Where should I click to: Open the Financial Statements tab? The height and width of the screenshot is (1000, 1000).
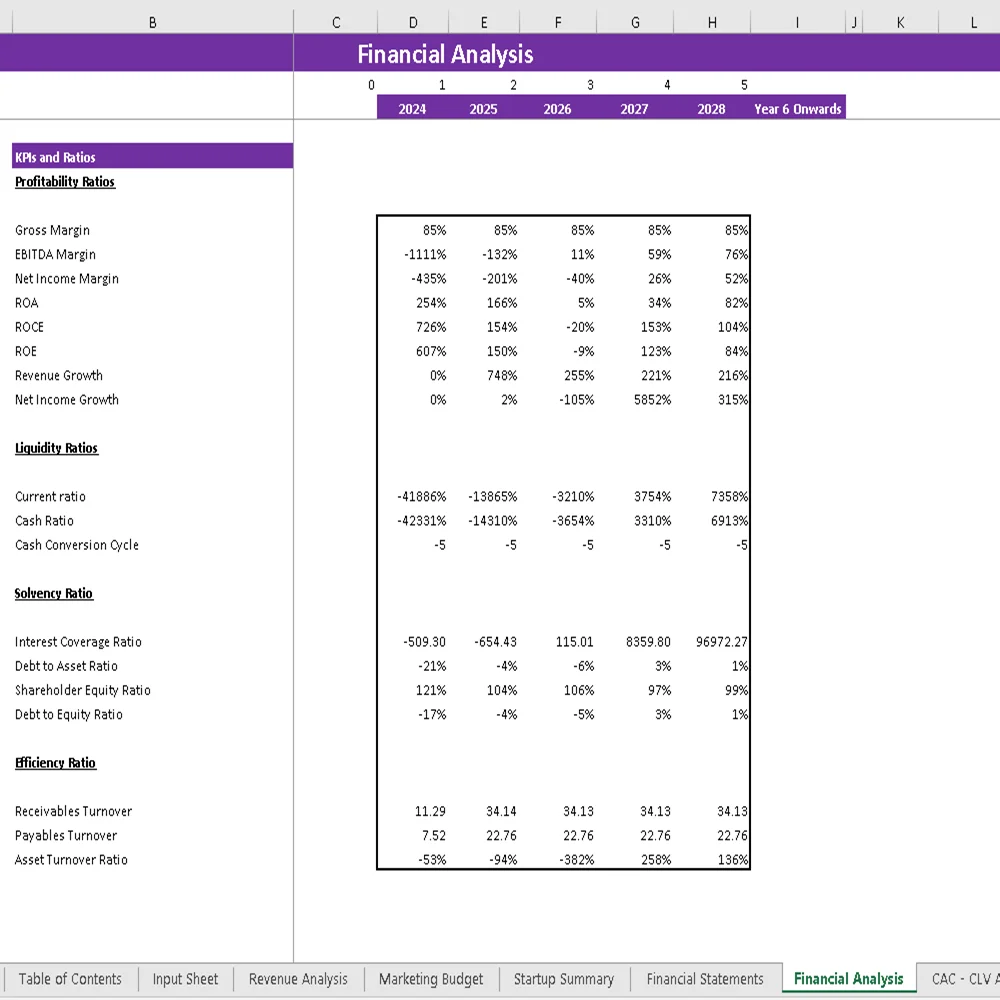coord(706,979)
